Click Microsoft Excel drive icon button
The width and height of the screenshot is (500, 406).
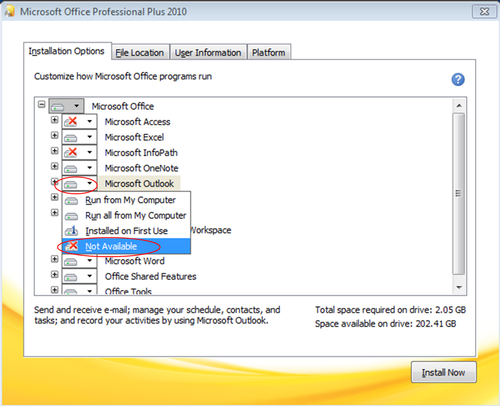coord(71,137)
